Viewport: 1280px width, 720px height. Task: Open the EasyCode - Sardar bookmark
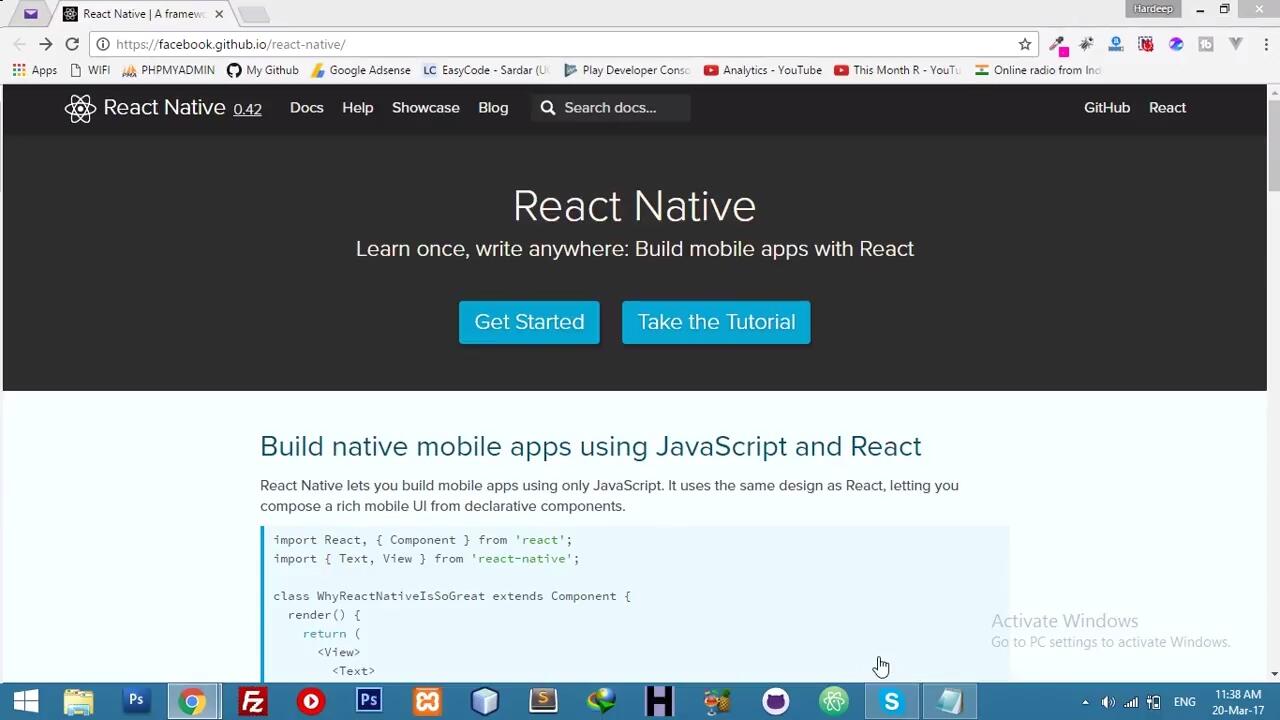(486, 70)
